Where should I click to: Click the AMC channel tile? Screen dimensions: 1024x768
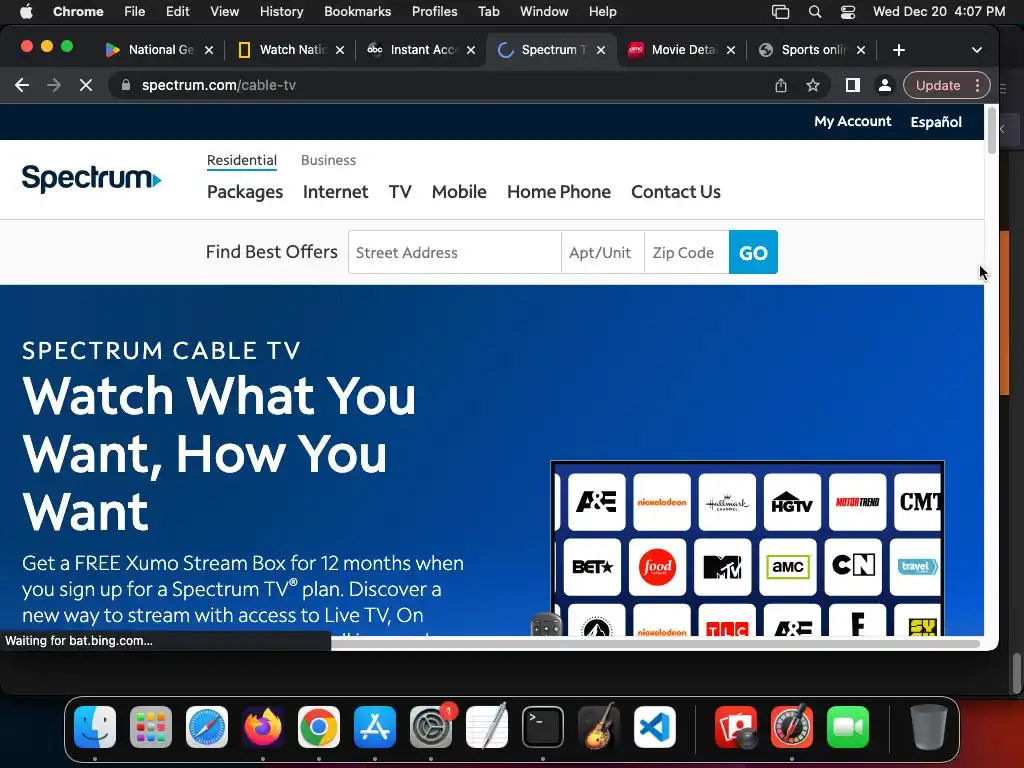(788, 567)
